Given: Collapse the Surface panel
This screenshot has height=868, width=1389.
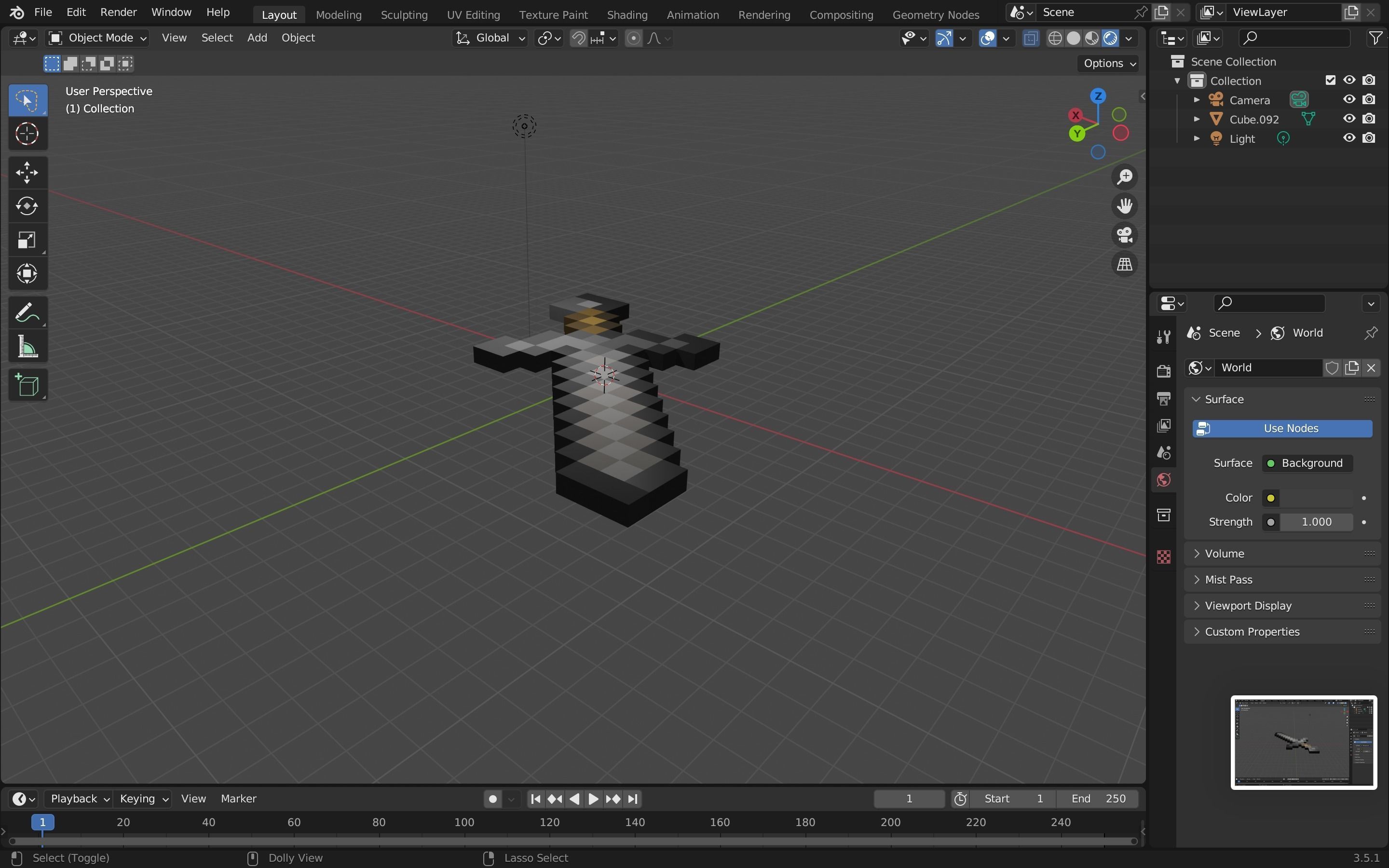Looking at the screenshot, I should 1282,399.
